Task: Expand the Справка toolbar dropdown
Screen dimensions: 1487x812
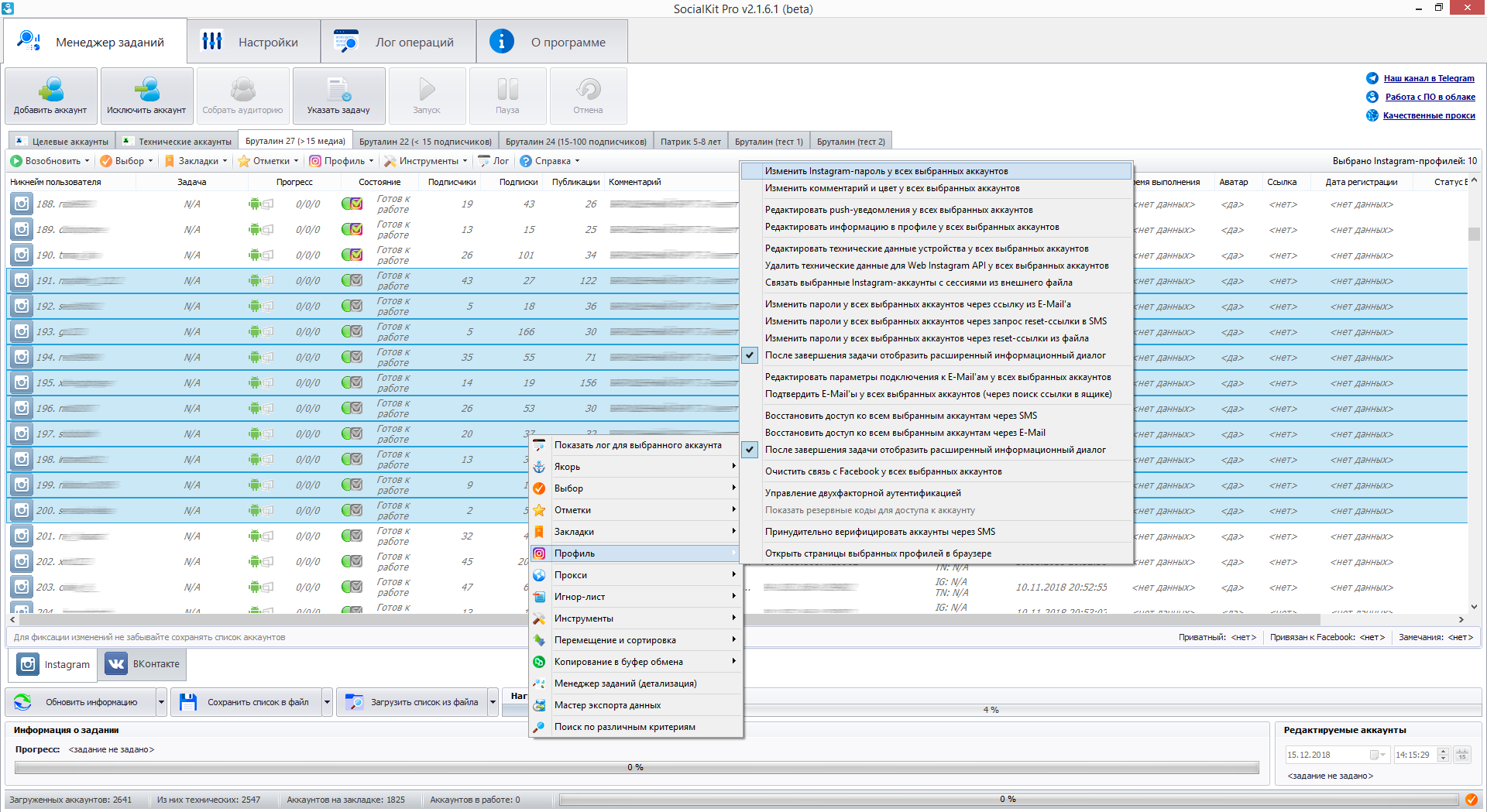Action: point(577,161)
